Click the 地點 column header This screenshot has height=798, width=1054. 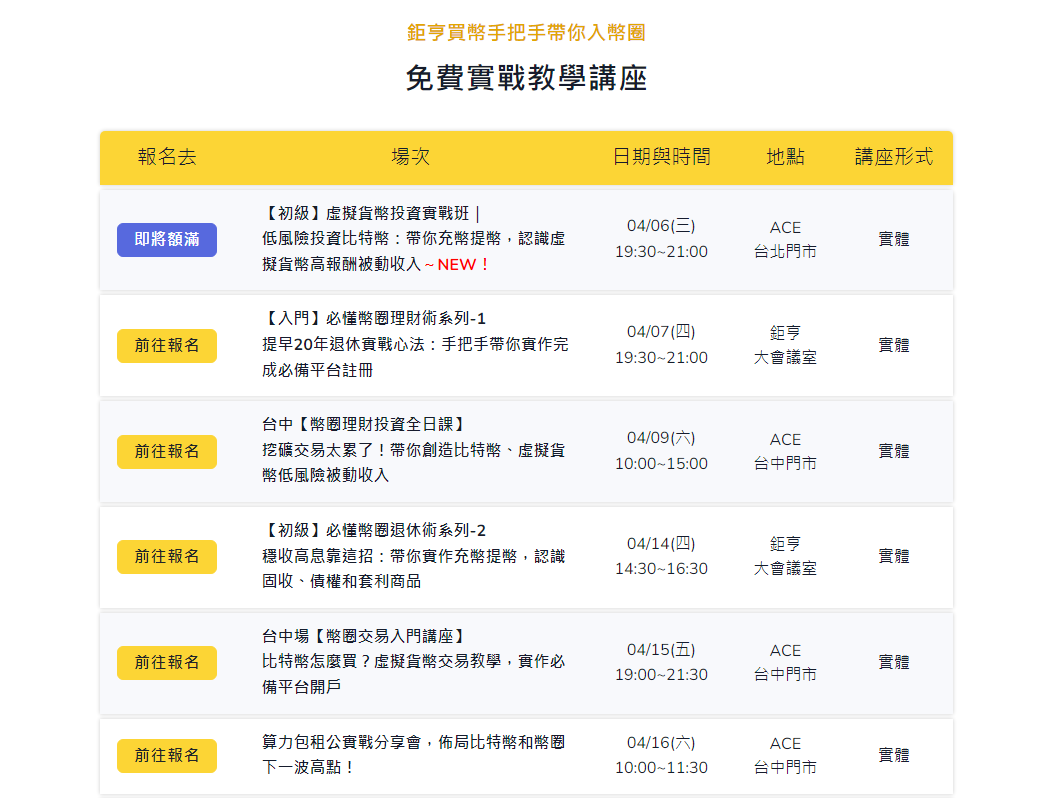(785, 157)
